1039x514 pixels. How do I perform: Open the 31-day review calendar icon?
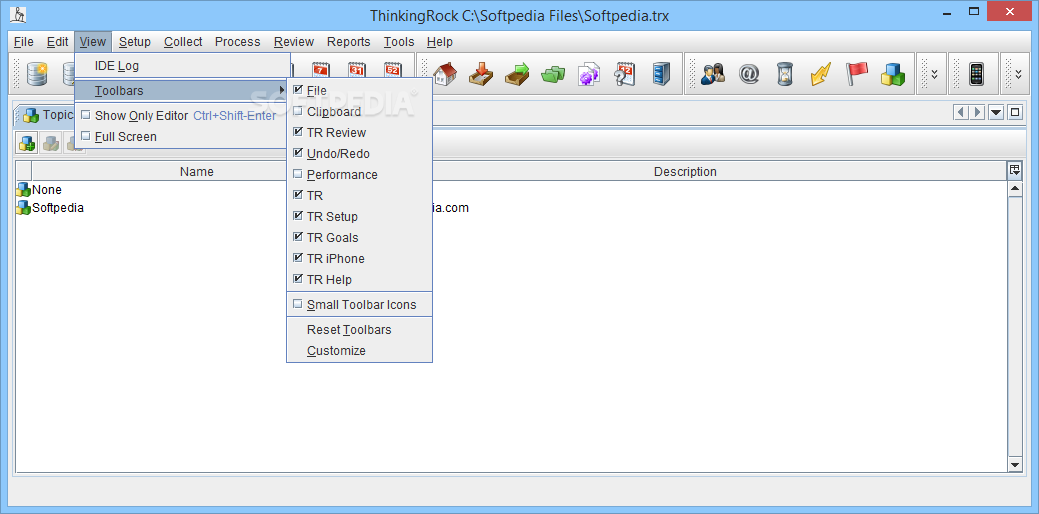point(357,71)
